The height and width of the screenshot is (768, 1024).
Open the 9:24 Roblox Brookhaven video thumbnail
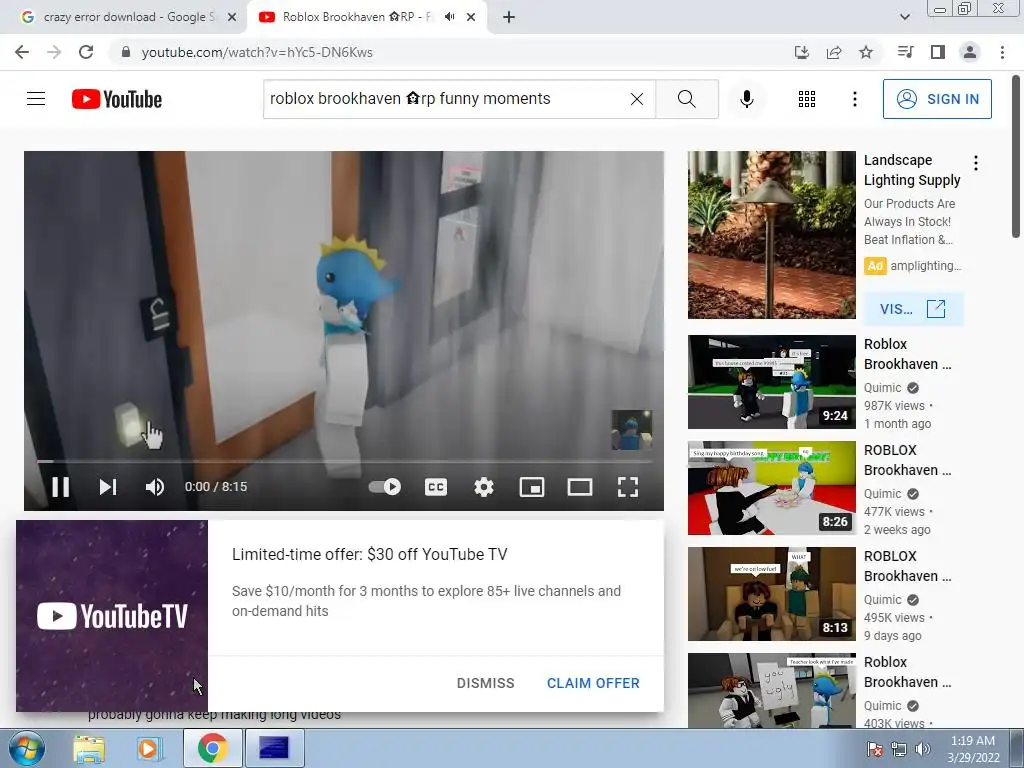click(x=771, y=381)
